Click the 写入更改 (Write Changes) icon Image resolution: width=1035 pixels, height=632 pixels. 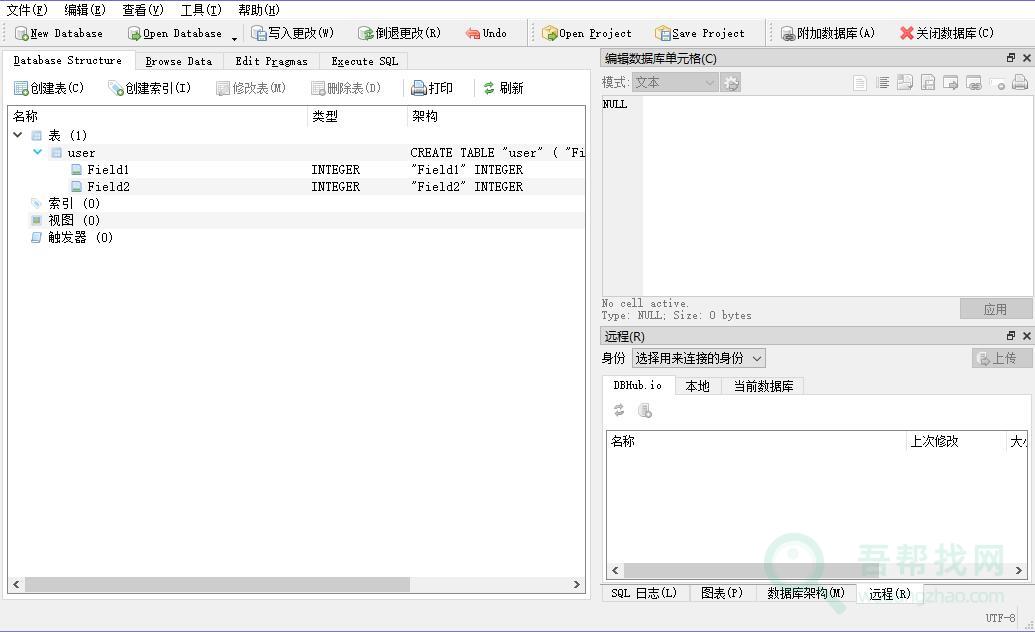[x=259, y=34]
